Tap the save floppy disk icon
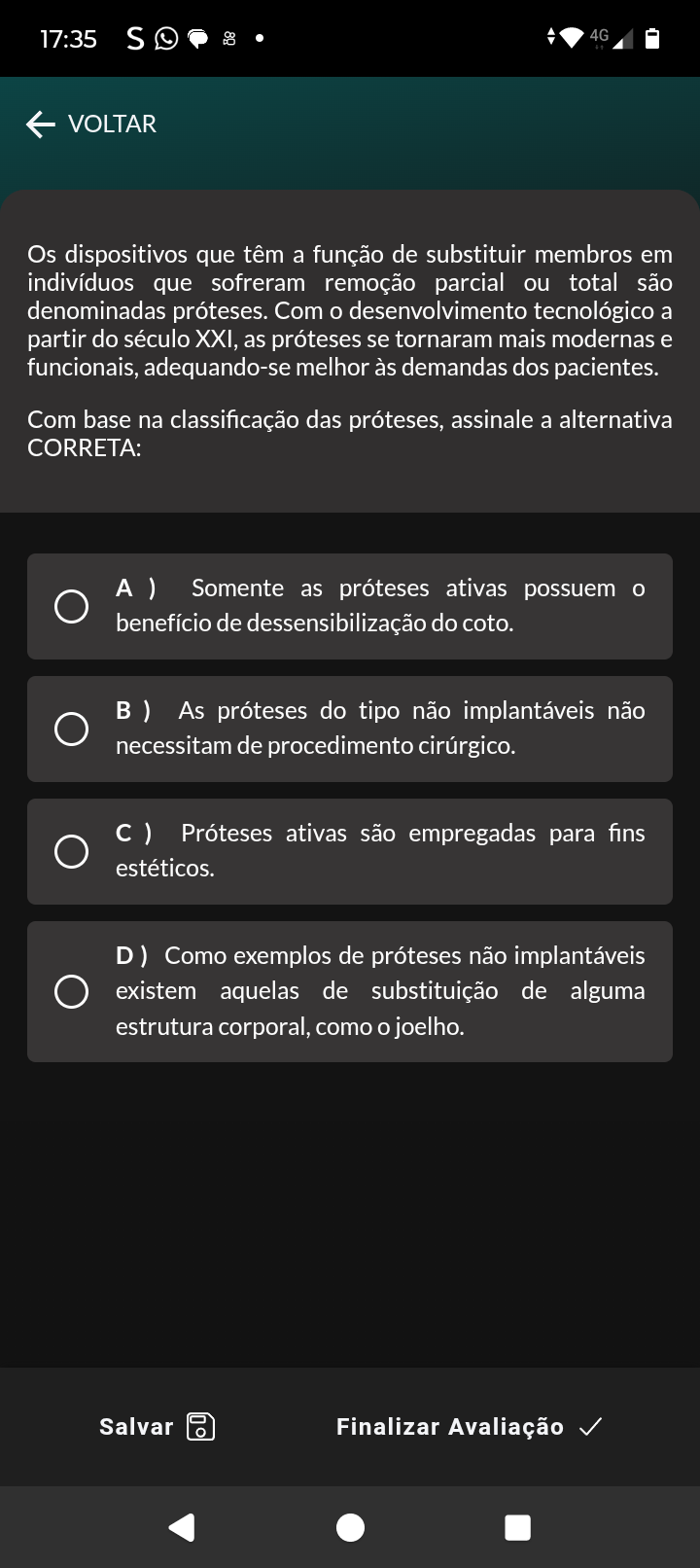Viewport: 700px width, 1568px height. point(200,1426)
